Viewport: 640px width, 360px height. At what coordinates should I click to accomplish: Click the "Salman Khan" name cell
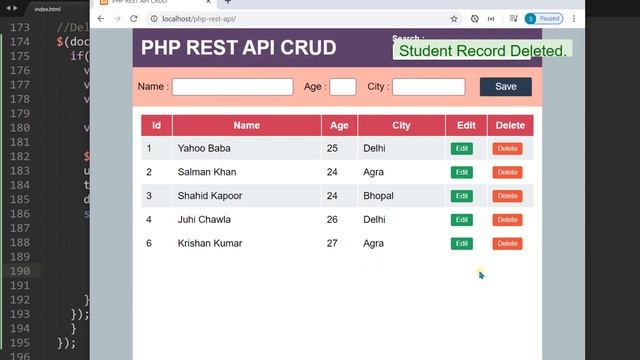[247, 172]
